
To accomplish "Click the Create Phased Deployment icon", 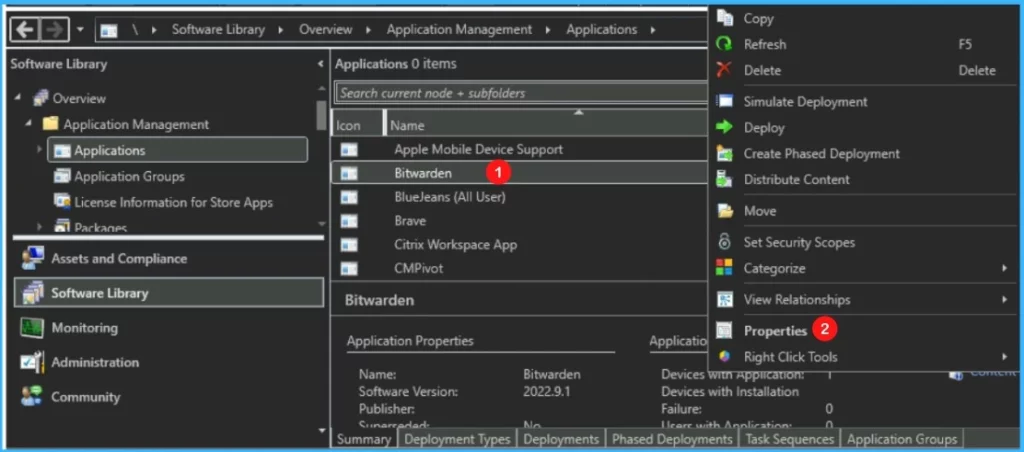I will pos(724,153).
